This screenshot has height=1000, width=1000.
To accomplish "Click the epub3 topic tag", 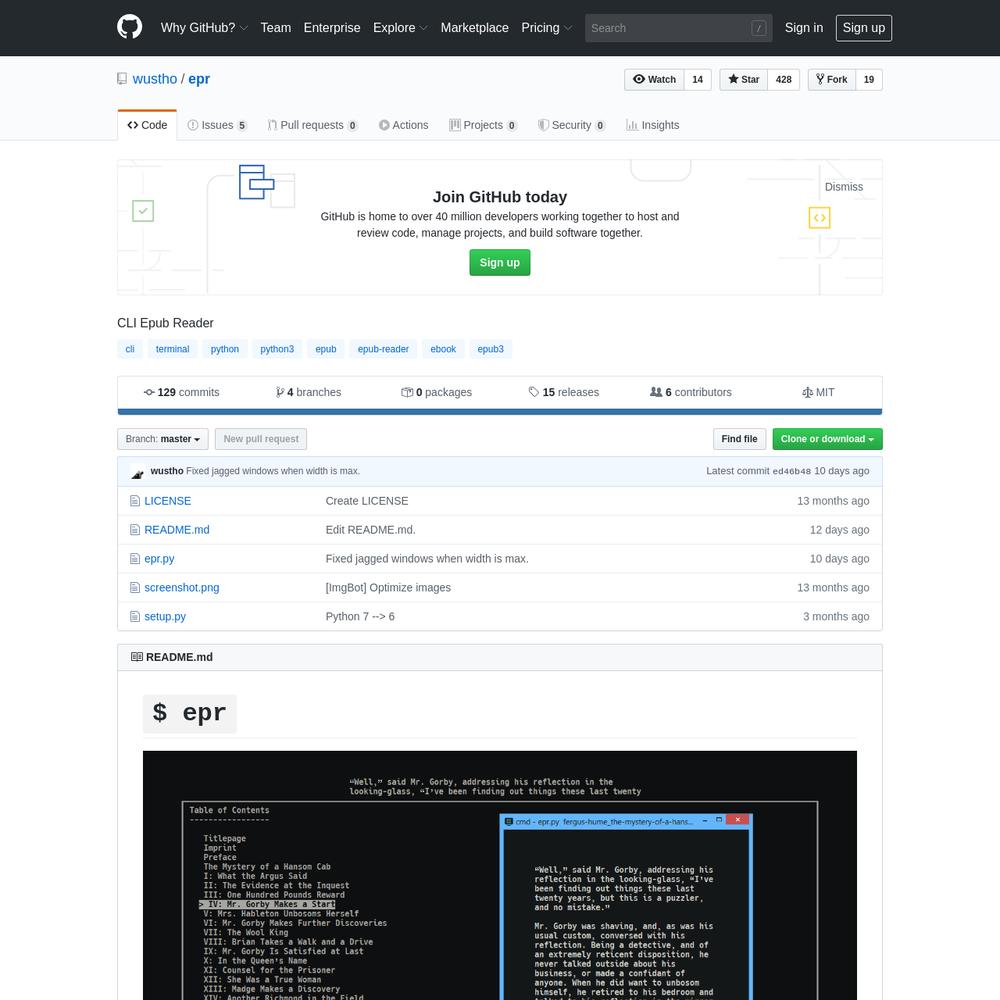I will [x=490, y=349].
